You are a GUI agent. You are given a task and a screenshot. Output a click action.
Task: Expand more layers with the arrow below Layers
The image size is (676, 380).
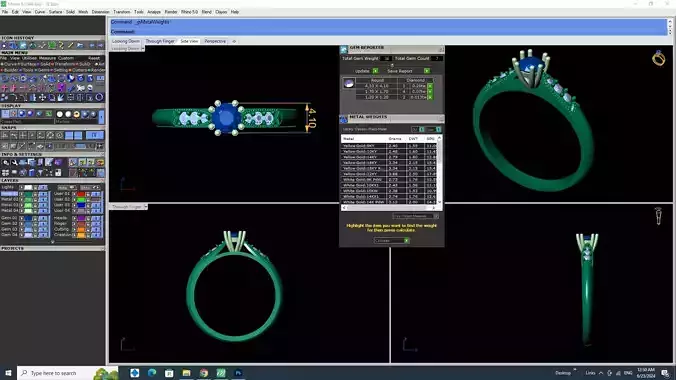(53, 242)
